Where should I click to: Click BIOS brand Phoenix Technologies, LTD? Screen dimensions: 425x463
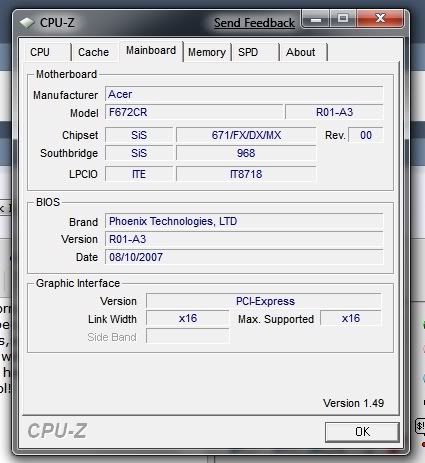[244, 221]
